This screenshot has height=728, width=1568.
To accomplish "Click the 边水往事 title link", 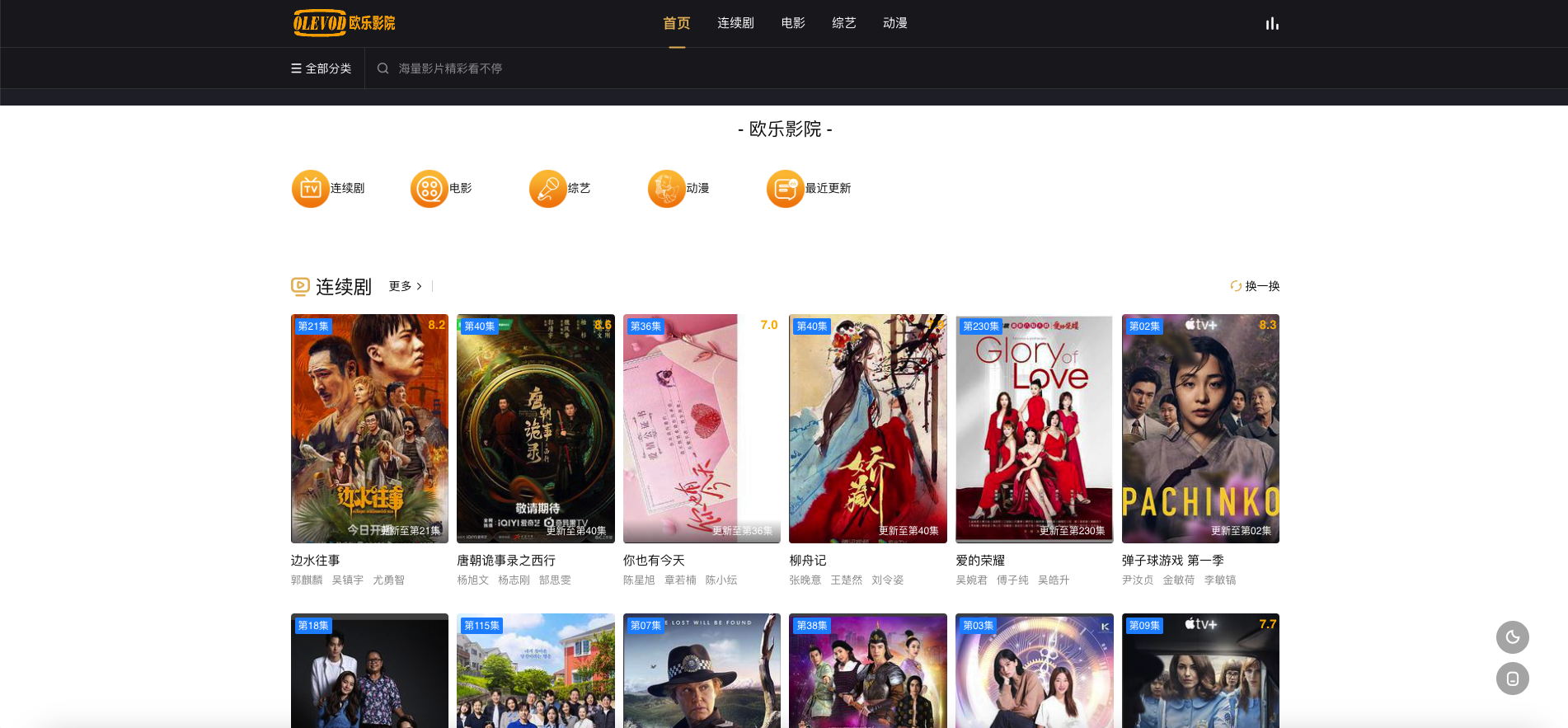I will pyautogui.click(x=315, y=561).
